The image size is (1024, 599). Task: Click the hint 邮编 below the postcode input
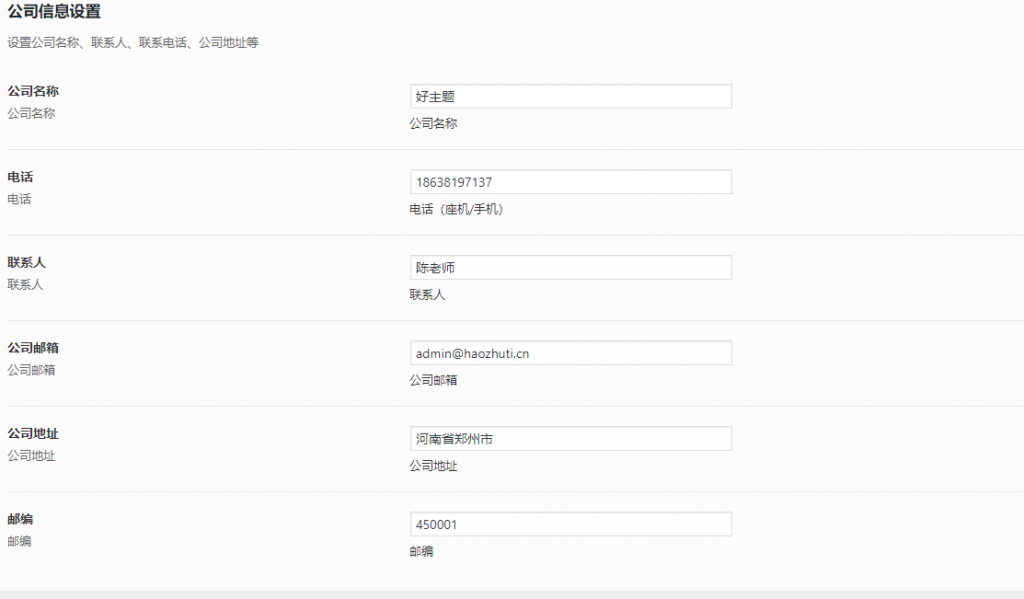(x=421, y=551)
